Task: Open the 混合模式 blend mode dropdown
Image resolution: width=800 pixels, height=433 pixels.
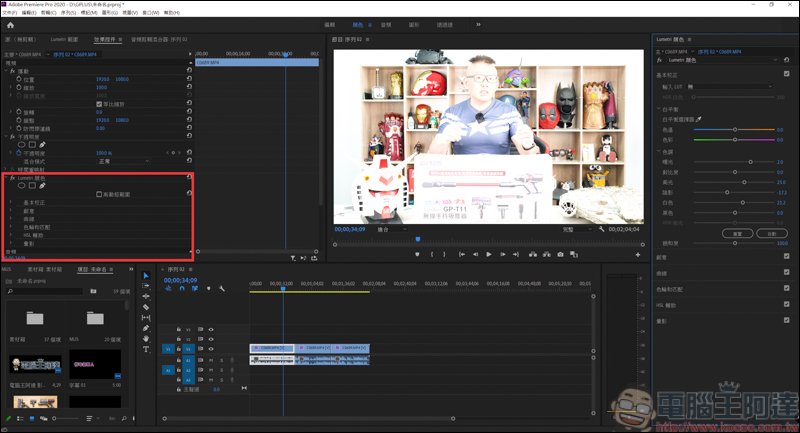Action: click(120, 160)
